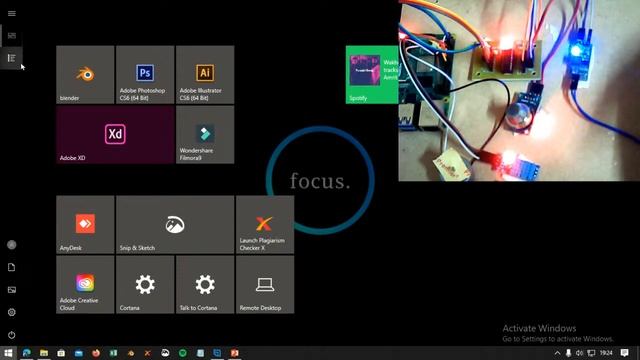Viewport: 640px width, 360px height.
Task: Open the Pictures shortcut in the Start sidebar
Action: tap(11, 290)
